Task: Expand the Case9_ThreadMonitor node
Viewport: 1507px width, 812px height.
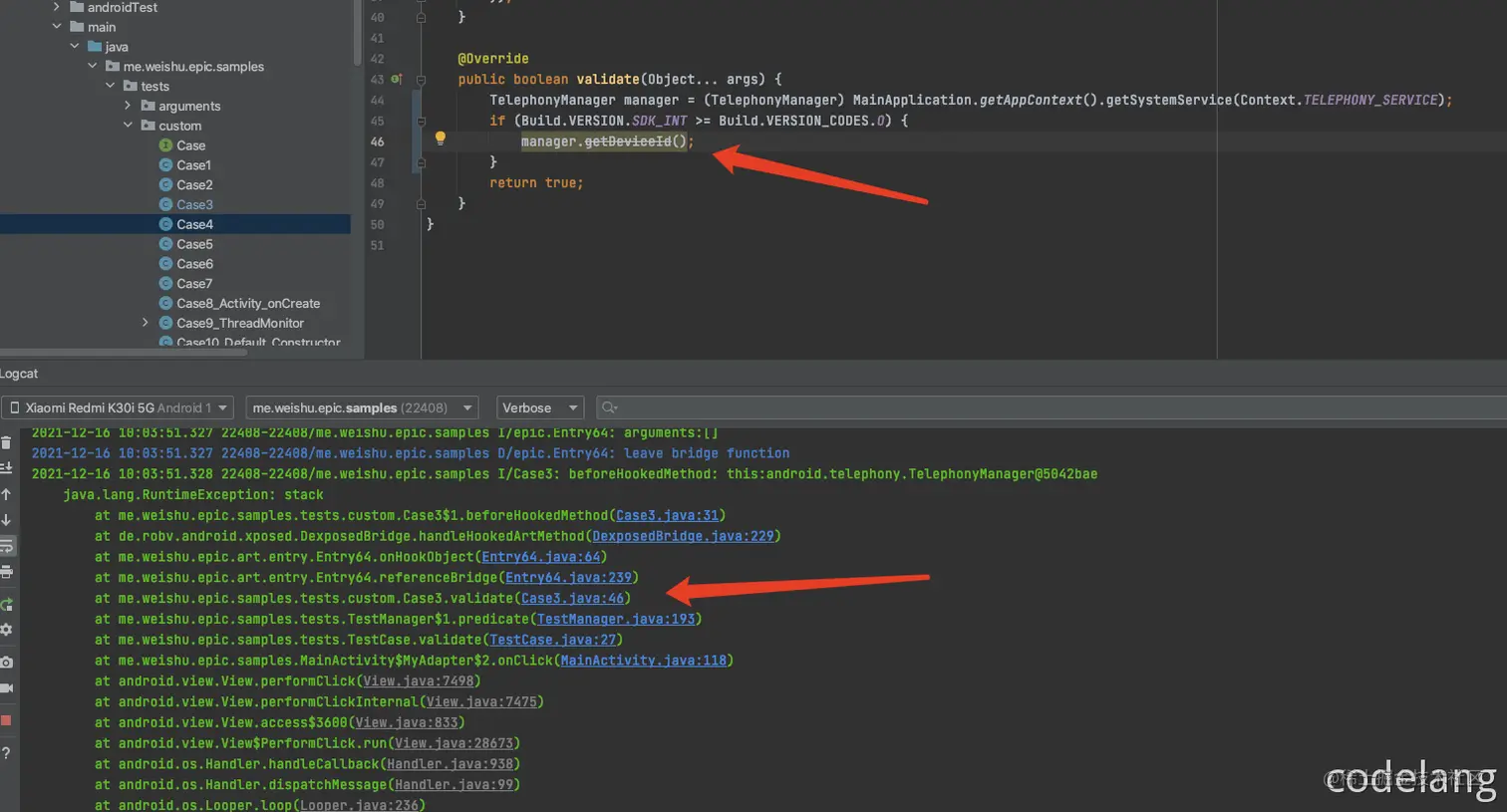Action: [x=146, y=323]
